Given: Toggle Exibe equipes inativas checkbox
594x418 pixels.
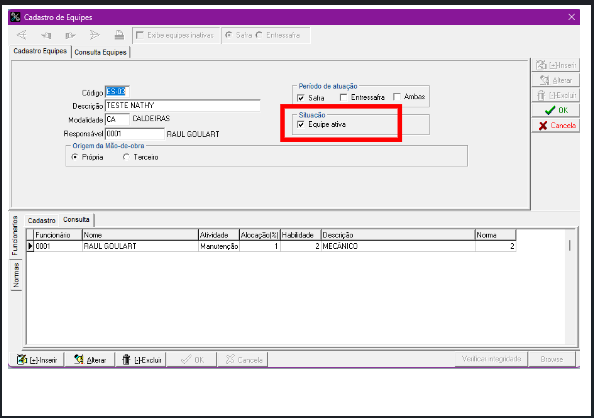Looking at the screenshot, I should point(140,35).
